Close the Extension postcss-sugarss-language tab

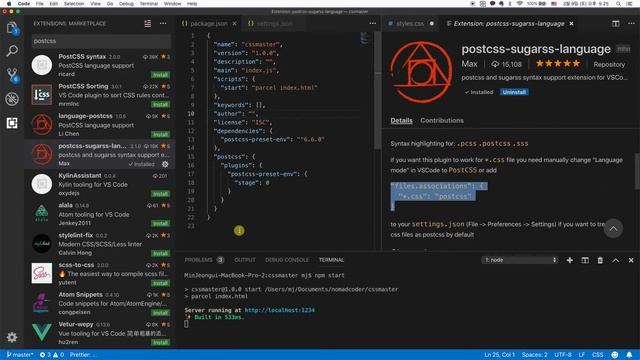[x=571, y=24]
